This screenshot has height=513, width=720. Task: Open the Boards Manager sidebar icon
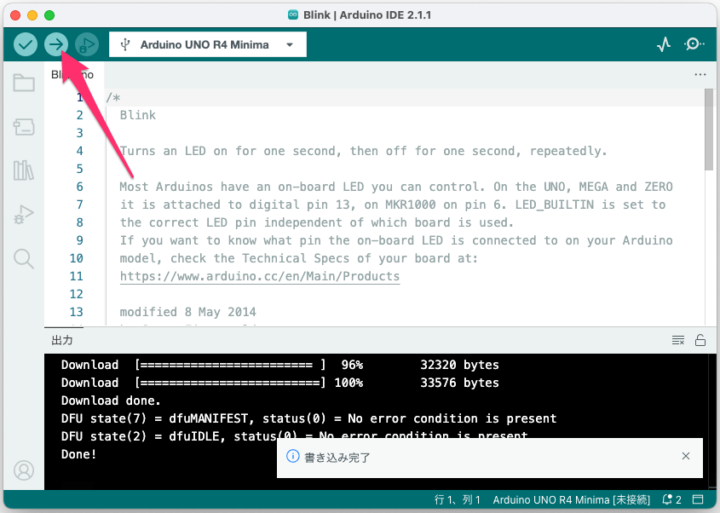pyautogui.click(x=23, y=126)
